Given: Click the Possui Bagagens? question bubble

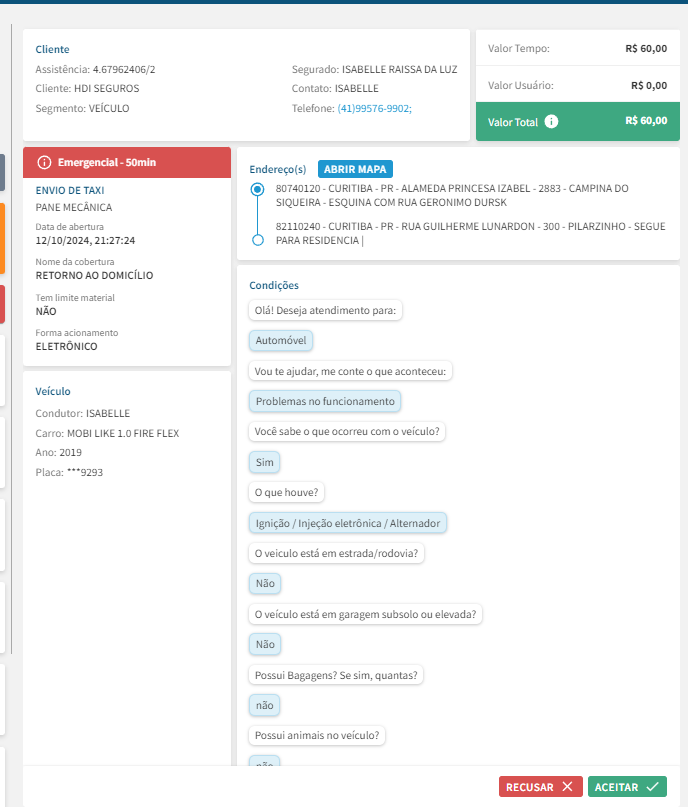Looking at the screenshot, I should point(336,675).
